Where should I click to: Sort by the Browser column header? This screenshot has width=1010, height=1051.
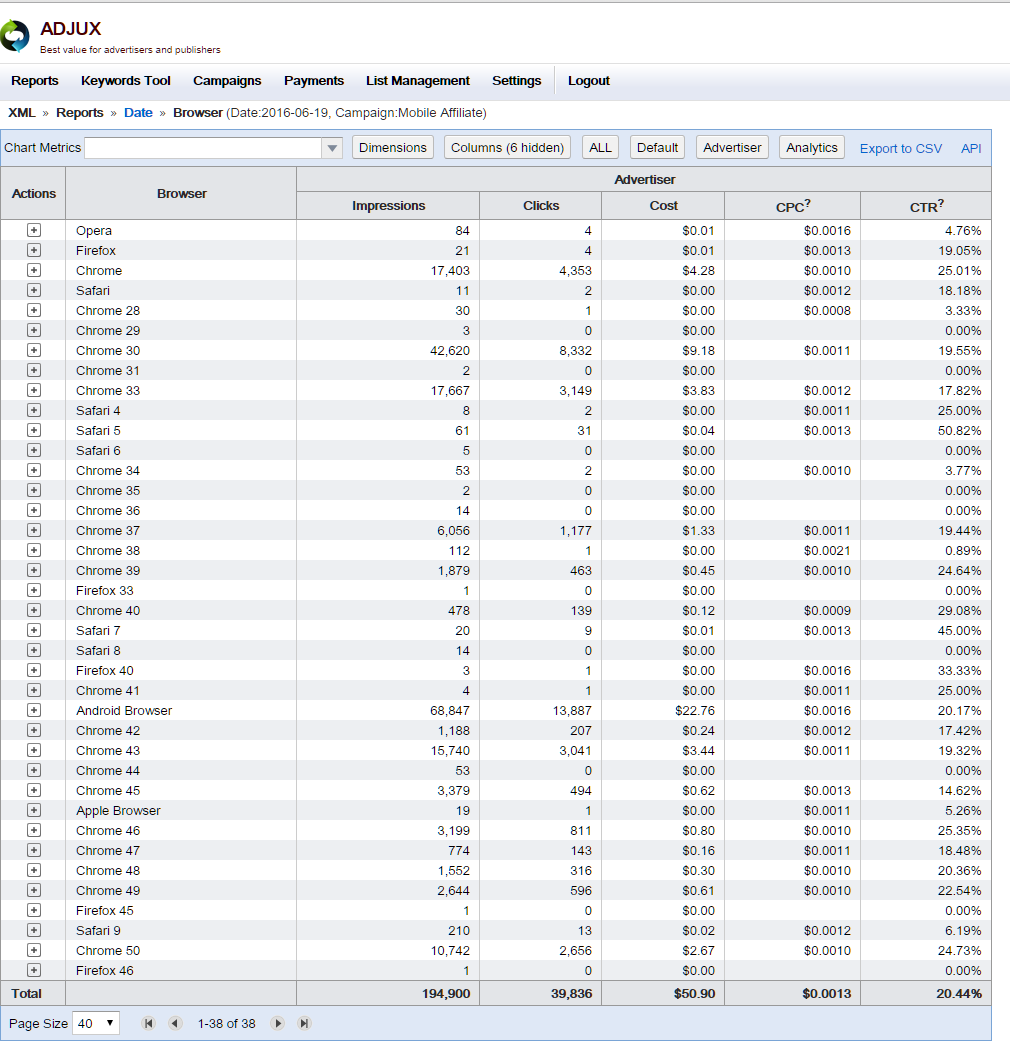click(x=182, y=193)
